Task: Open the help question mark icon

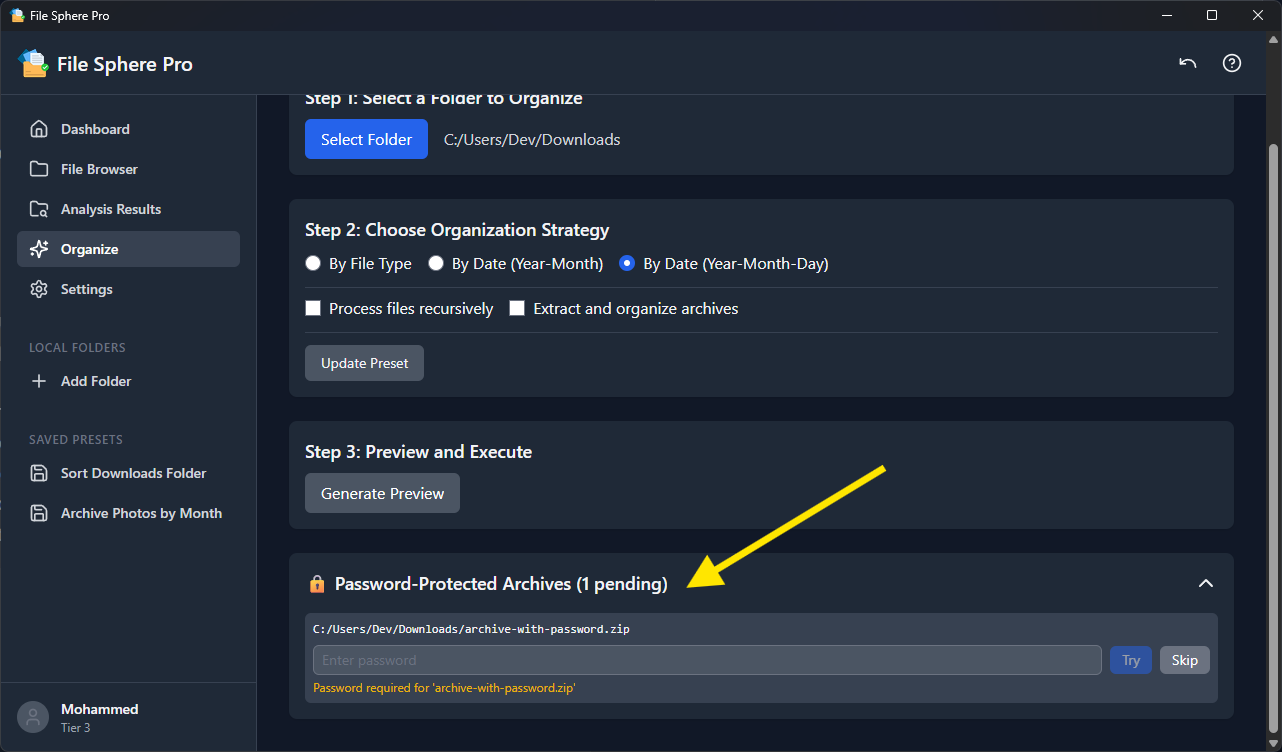Action: (1232, 63)
